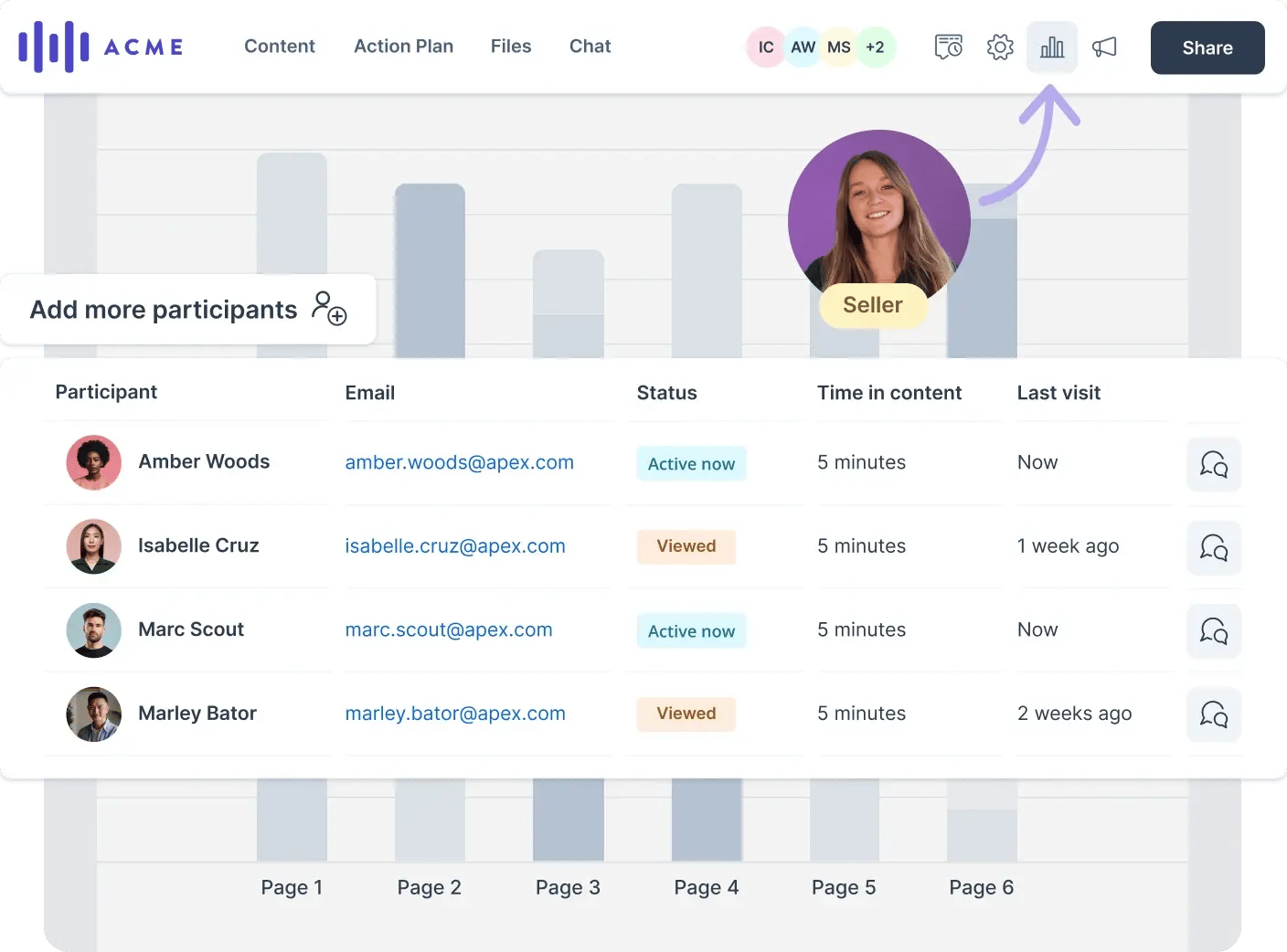Open chat with Isabelle Cruz

(1214, 548)
